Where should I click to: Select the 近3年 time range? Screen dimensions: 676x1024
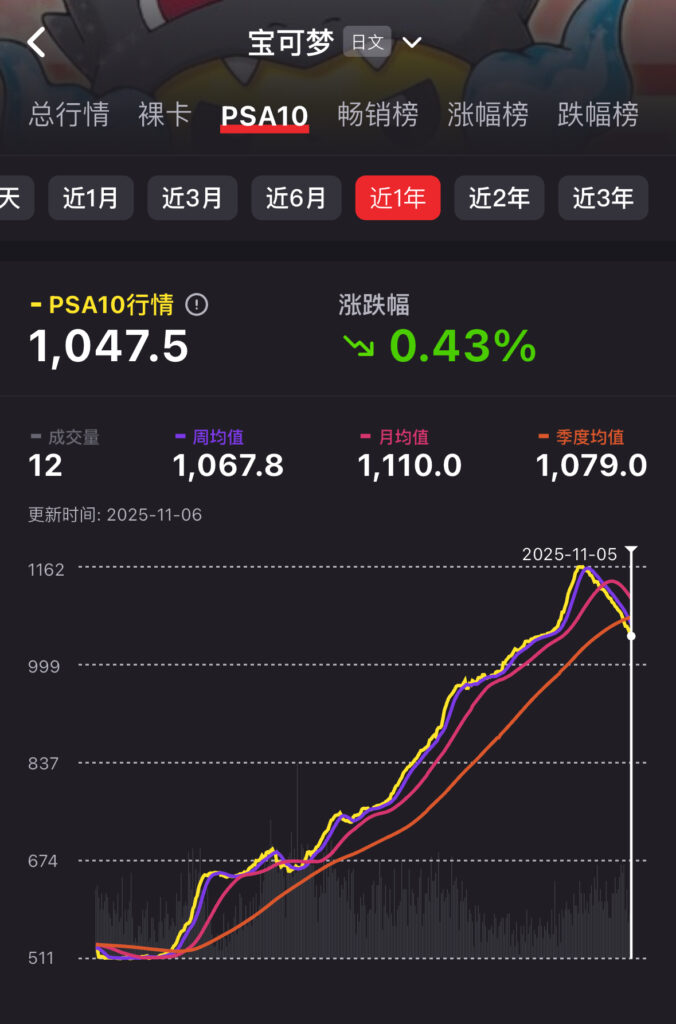point(603,198)
